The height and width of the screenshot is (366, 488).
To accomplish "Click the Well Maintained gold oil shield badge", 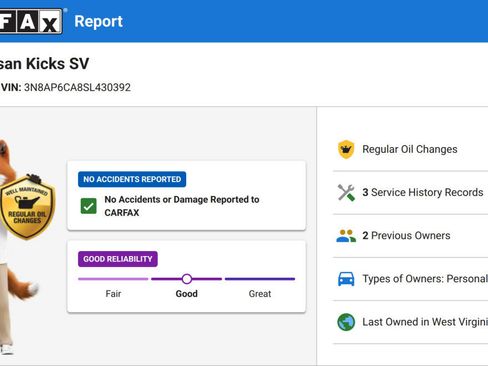I will pyautogui.click(x=27, y=207).
